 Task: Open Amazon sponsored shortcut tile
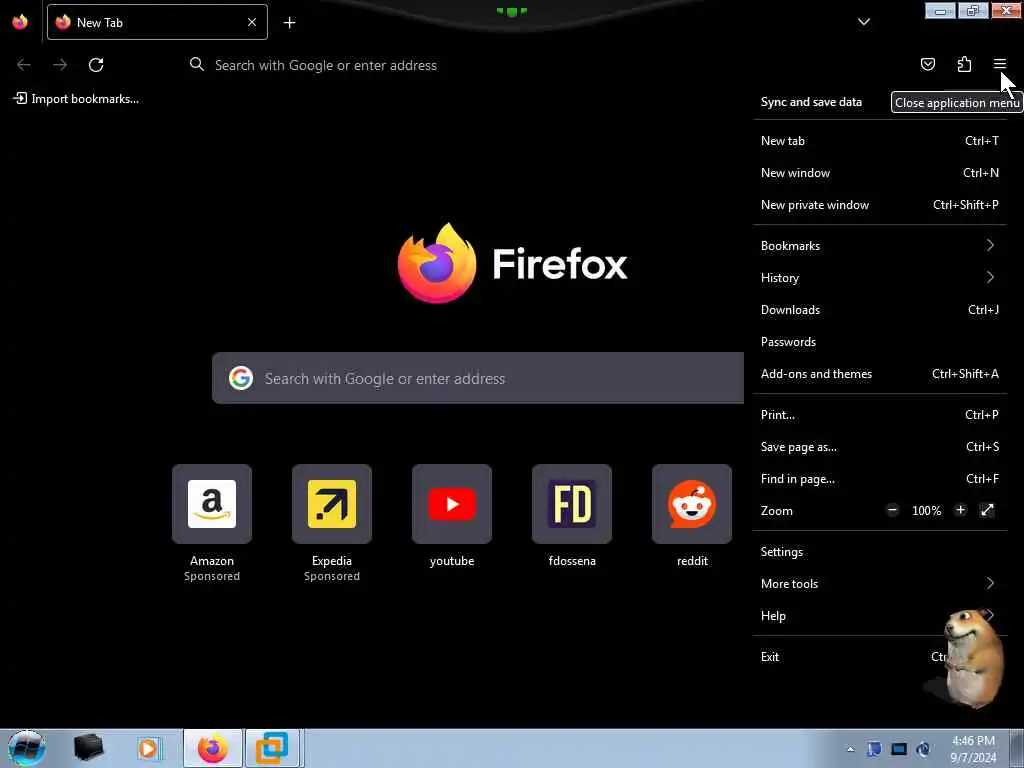pyautogui.click(x=212, y=522)
